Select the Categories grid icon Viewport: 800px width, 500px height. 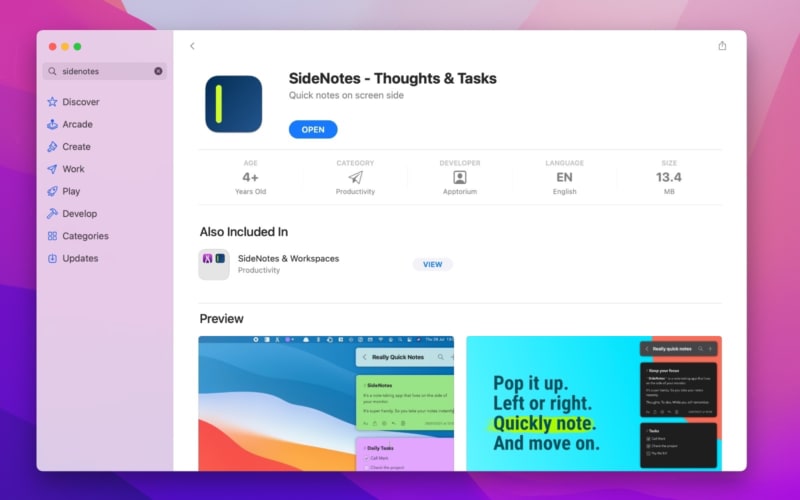52,236
